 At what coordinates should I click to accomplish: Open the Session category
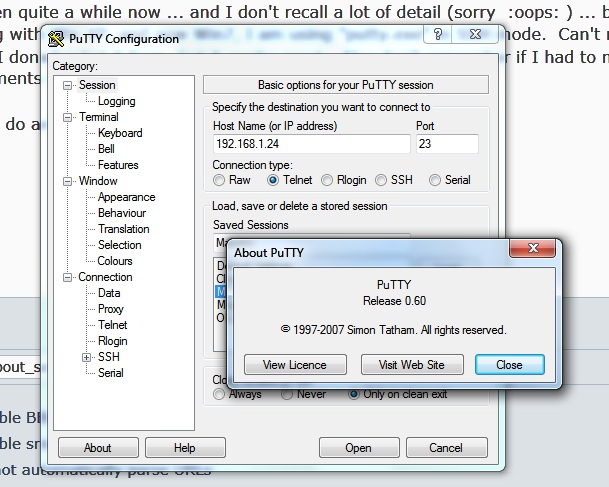click(97, 85)
